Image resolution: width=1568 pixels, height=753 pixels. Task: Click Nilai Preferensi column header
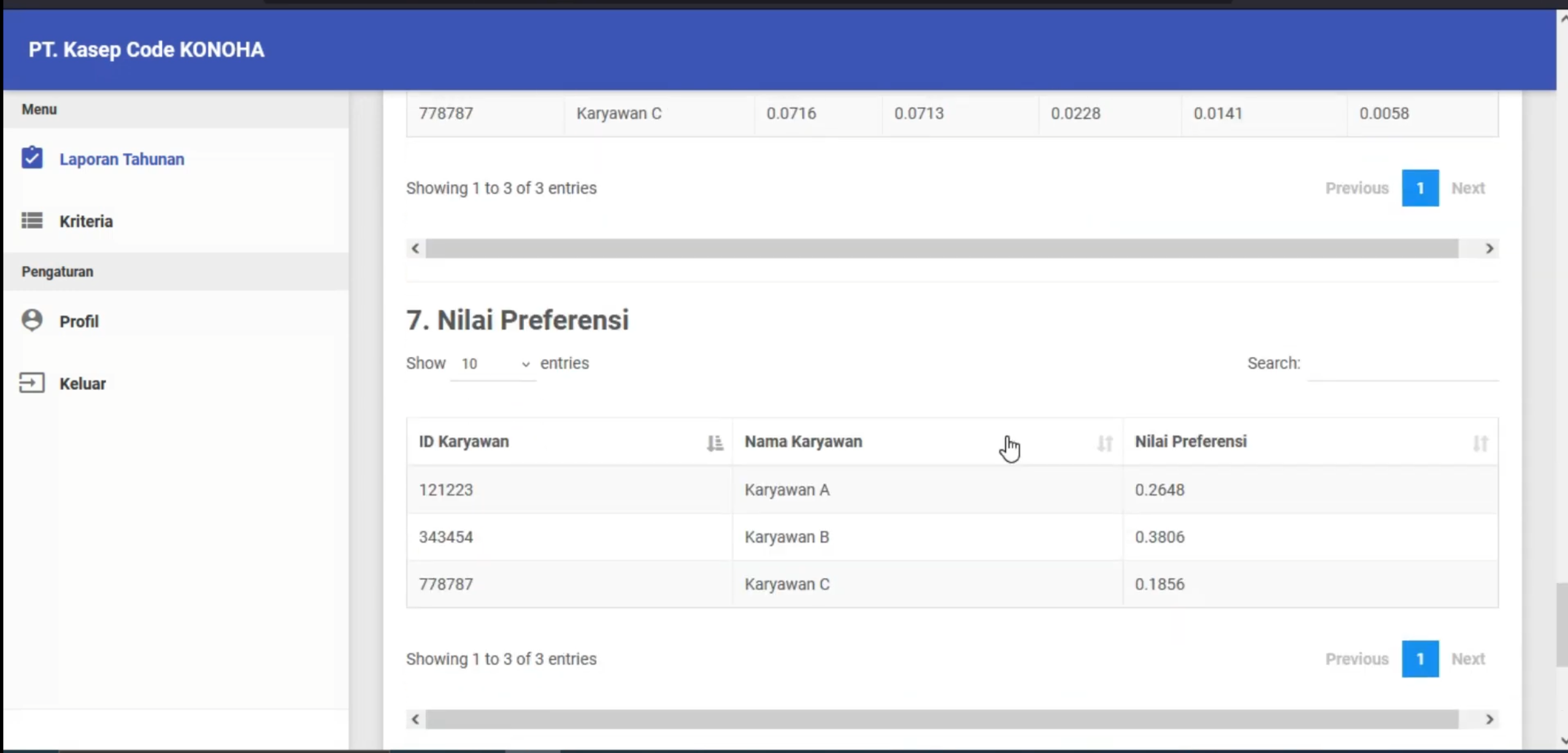pyautogui.click(x=1310, y=441)
